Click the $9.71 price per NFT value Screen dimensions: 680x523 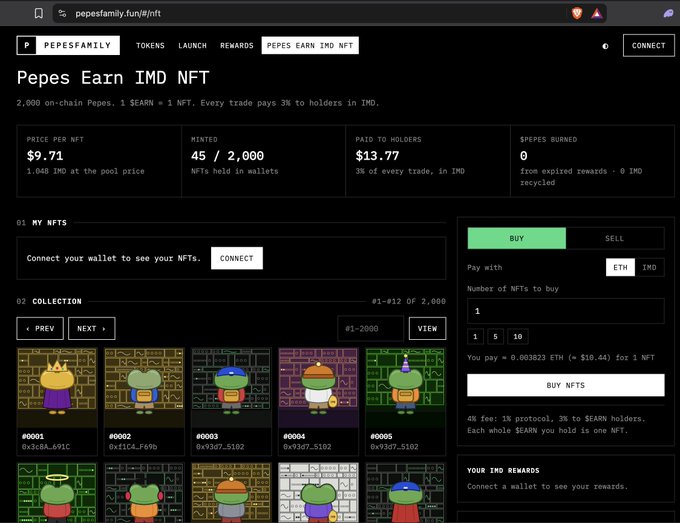(45, 156)
